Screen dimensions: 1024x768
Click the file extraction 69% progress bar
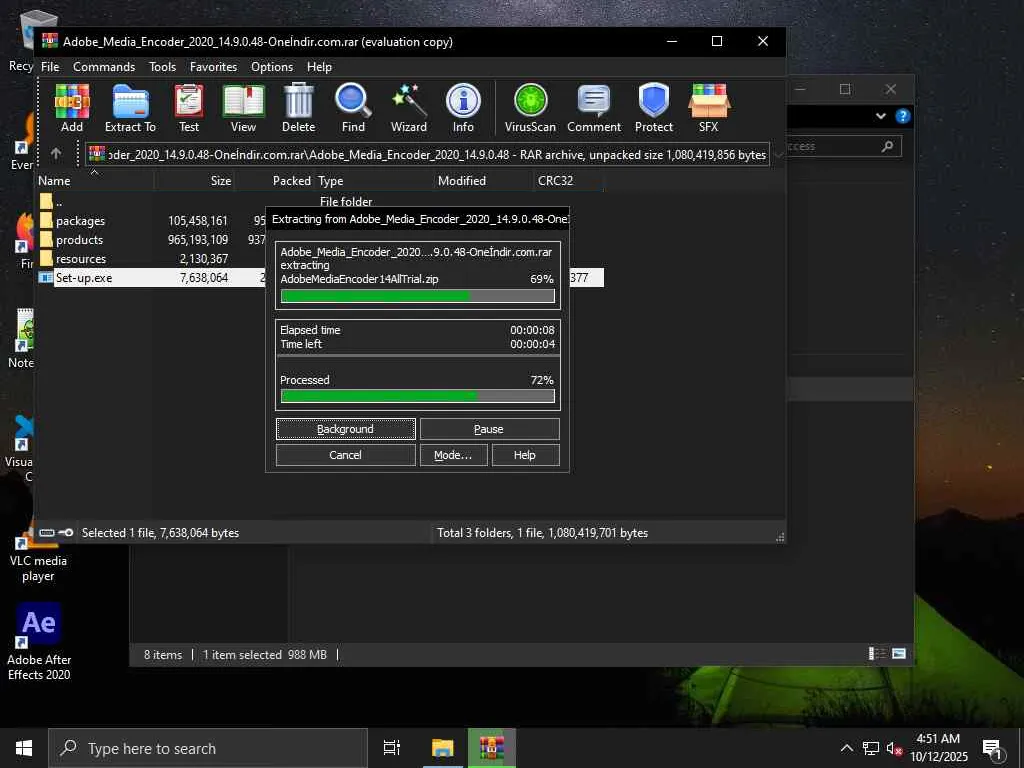click(x=417, y=296)
